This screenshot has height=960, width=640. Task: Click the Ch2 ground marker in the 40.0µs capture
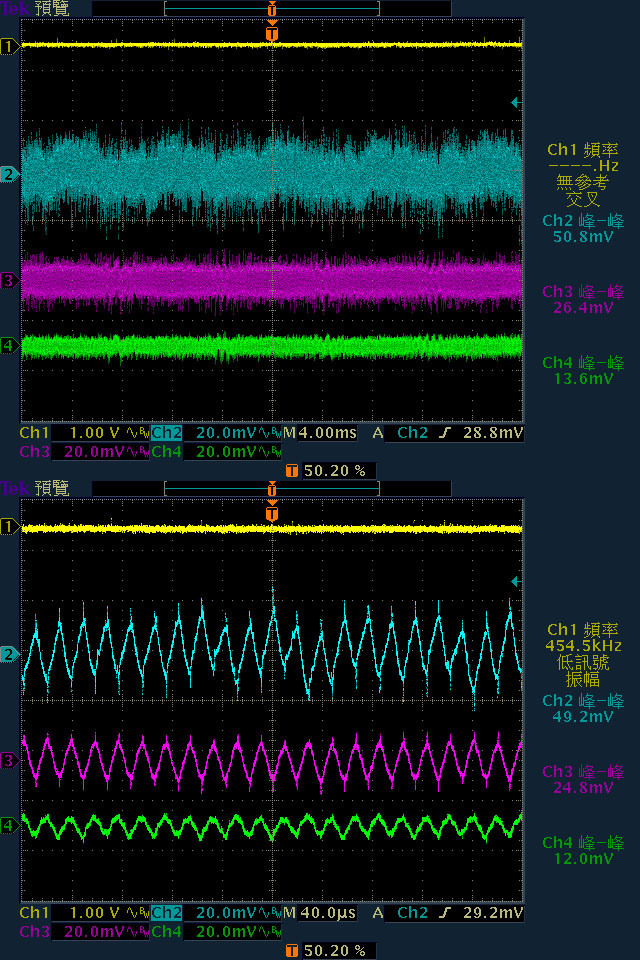click(x=9, y=654)
